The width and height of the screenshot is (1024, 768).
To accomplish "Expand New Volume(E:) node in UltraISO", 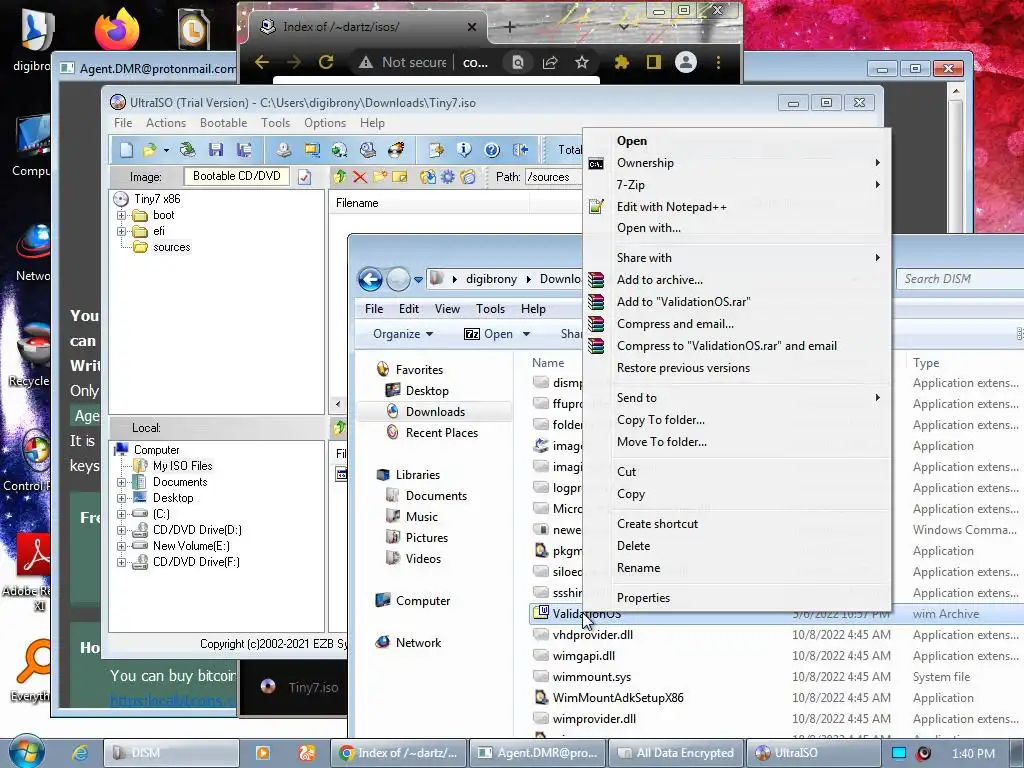I will click(121, 546).
